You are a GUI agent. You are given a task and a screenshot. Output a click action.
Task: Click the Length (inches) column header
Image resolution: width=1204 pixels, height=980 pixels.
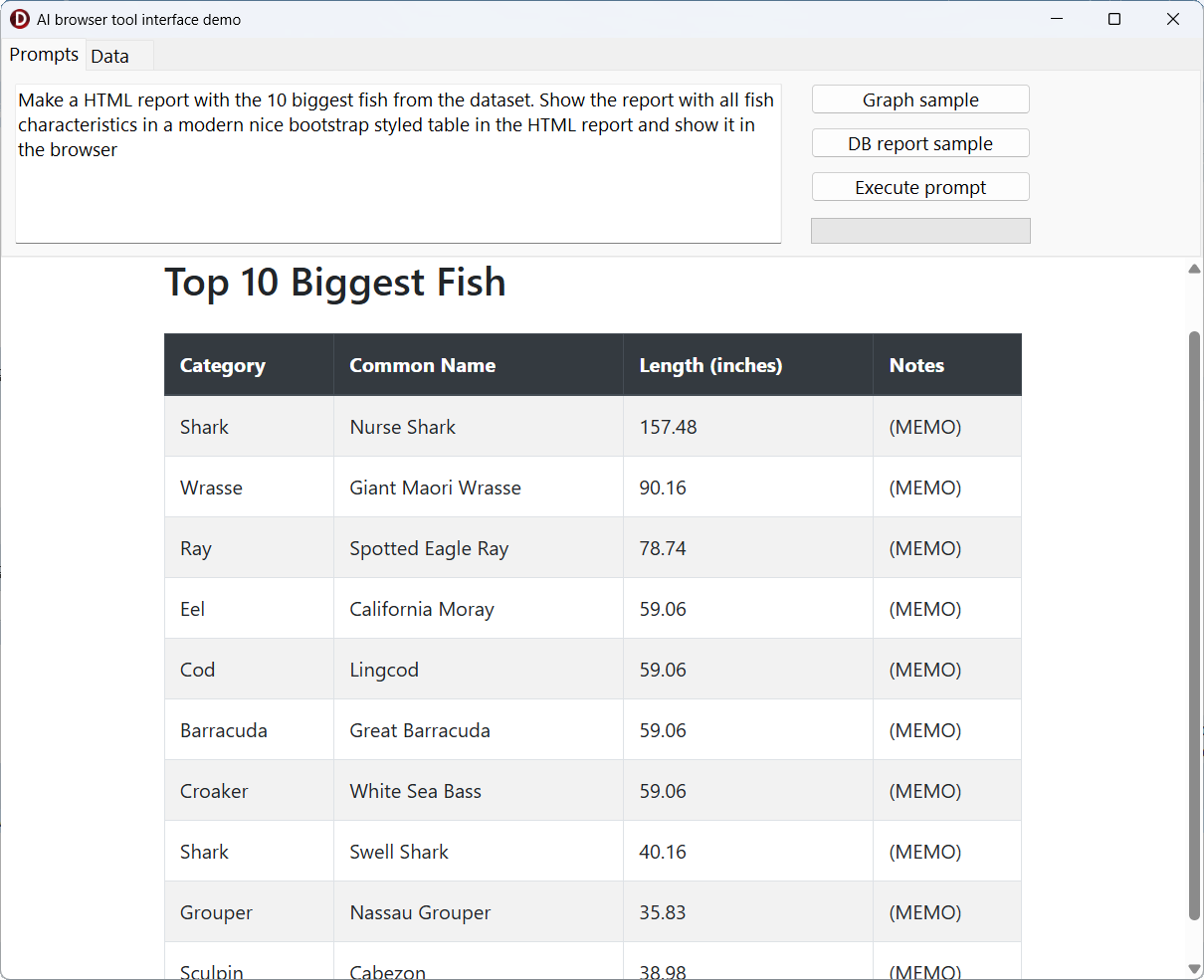tap(710, 365)
